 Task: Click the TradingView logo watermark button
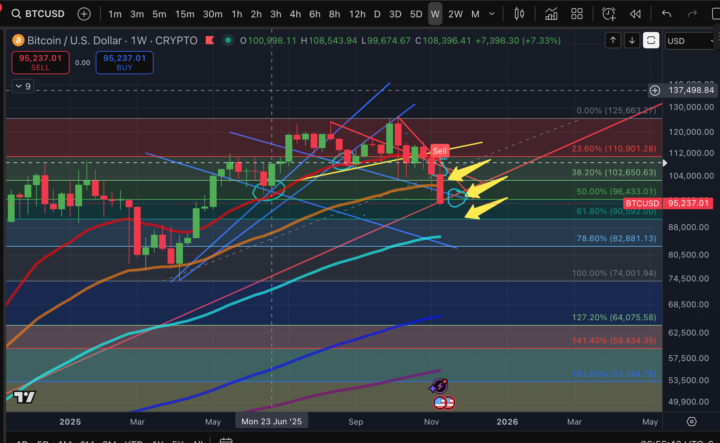(x=24, y=397)
